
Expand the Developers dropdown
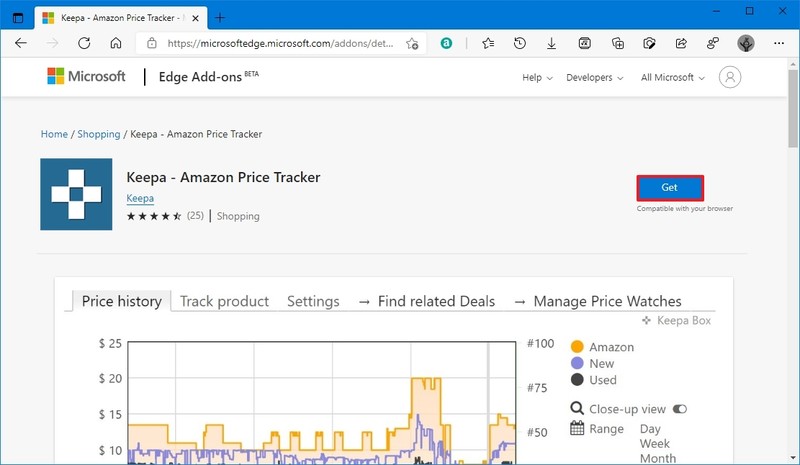pos(595,78)
